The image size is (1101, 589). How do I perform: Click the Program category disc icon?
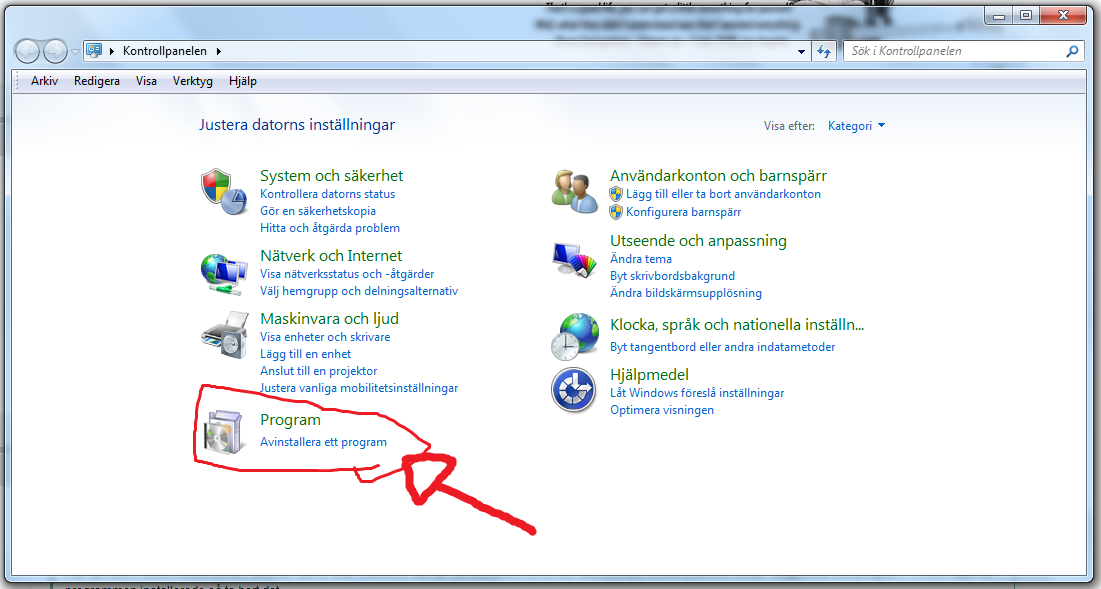point(224,430)
